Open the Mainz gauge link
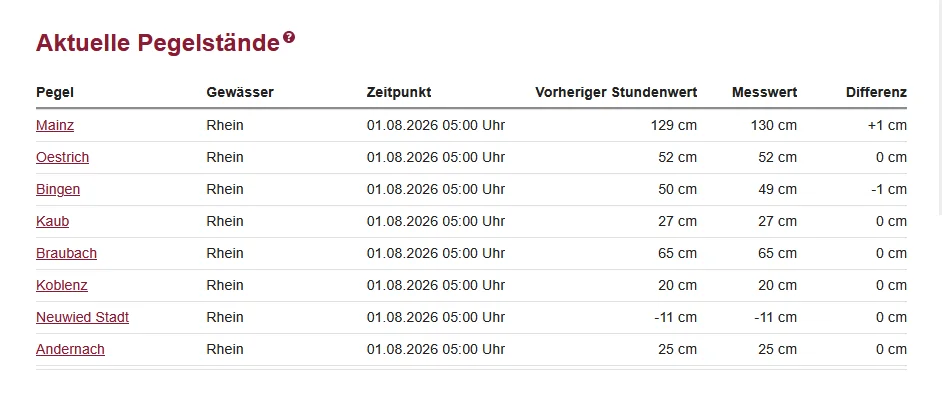942x404 pixels. click(55, 126)
